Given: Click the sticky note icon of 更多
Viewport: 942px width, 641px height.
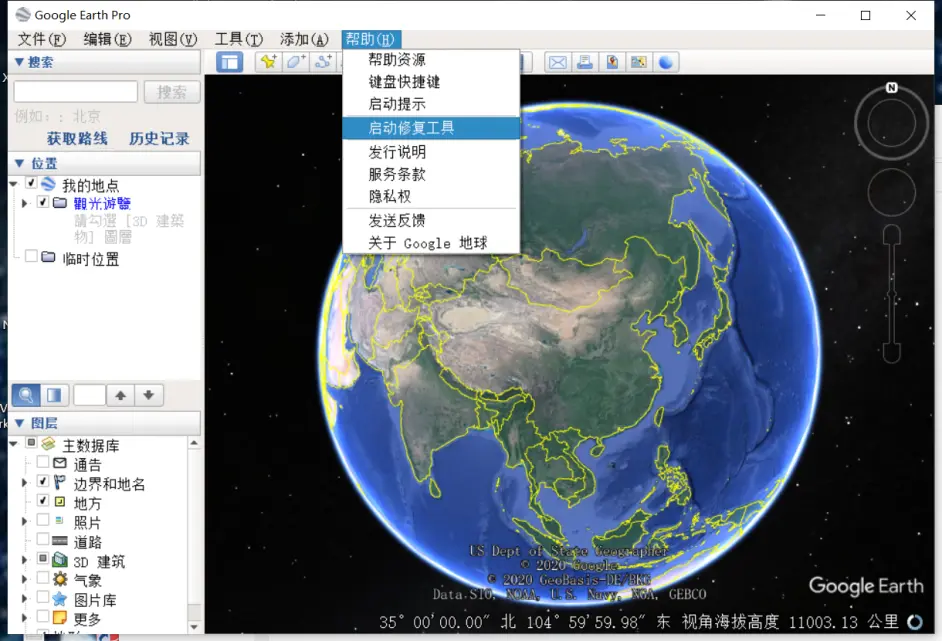Looking at the screenshot, I should click(59, 618).
